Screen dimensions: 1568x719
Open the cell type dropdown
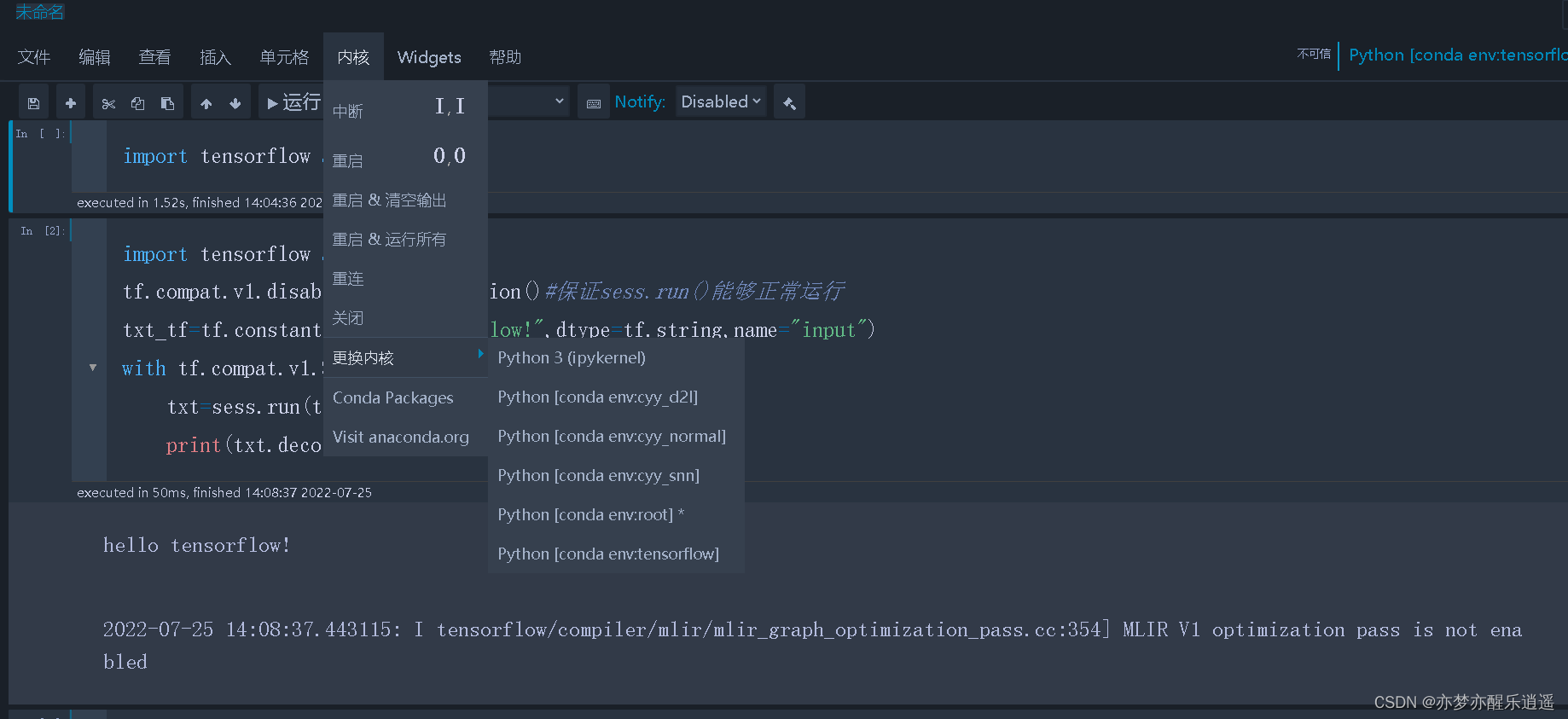(529, 101)
